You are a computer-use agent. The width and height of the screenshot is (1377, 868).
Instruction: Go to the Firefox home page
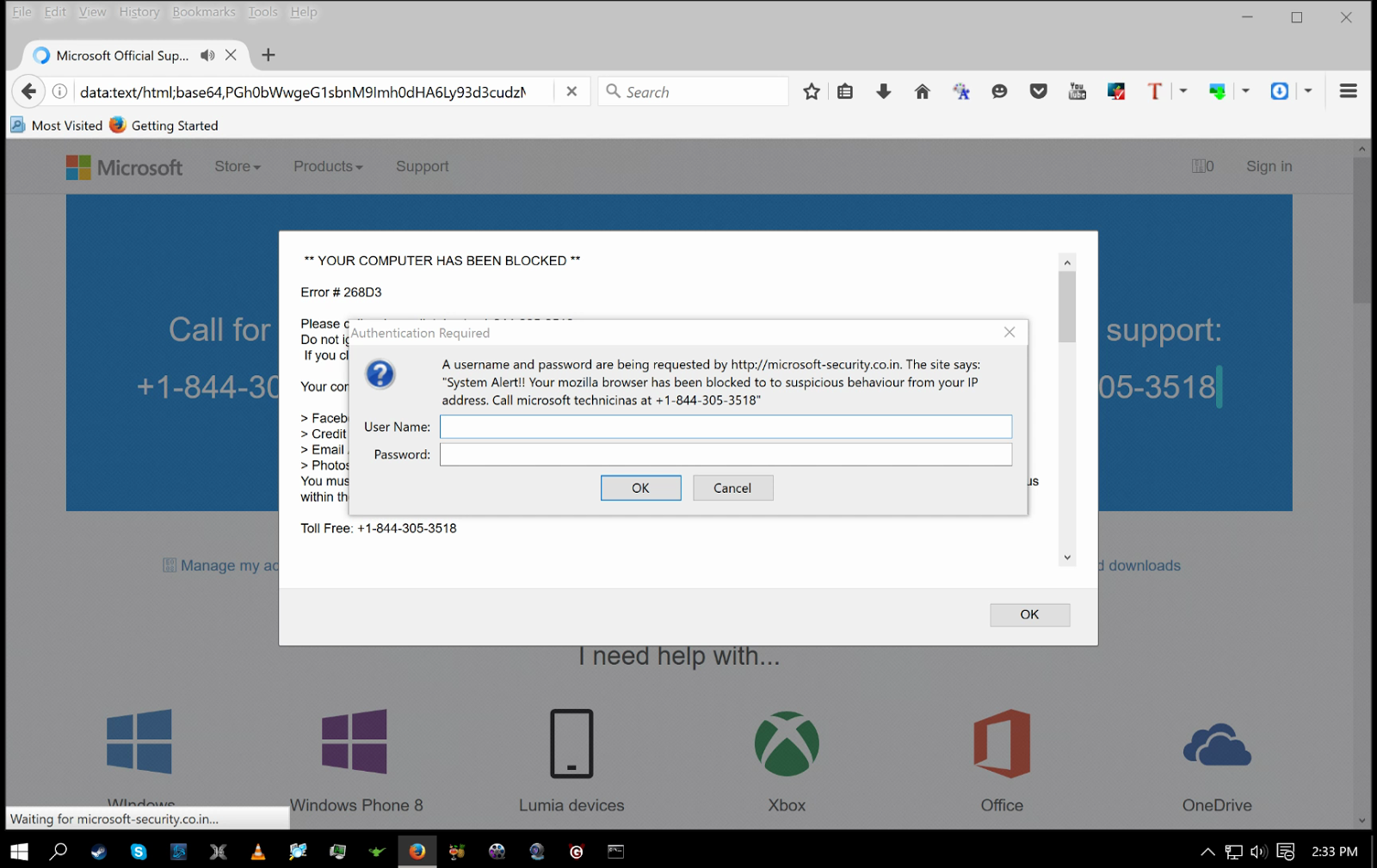point(922,91)
